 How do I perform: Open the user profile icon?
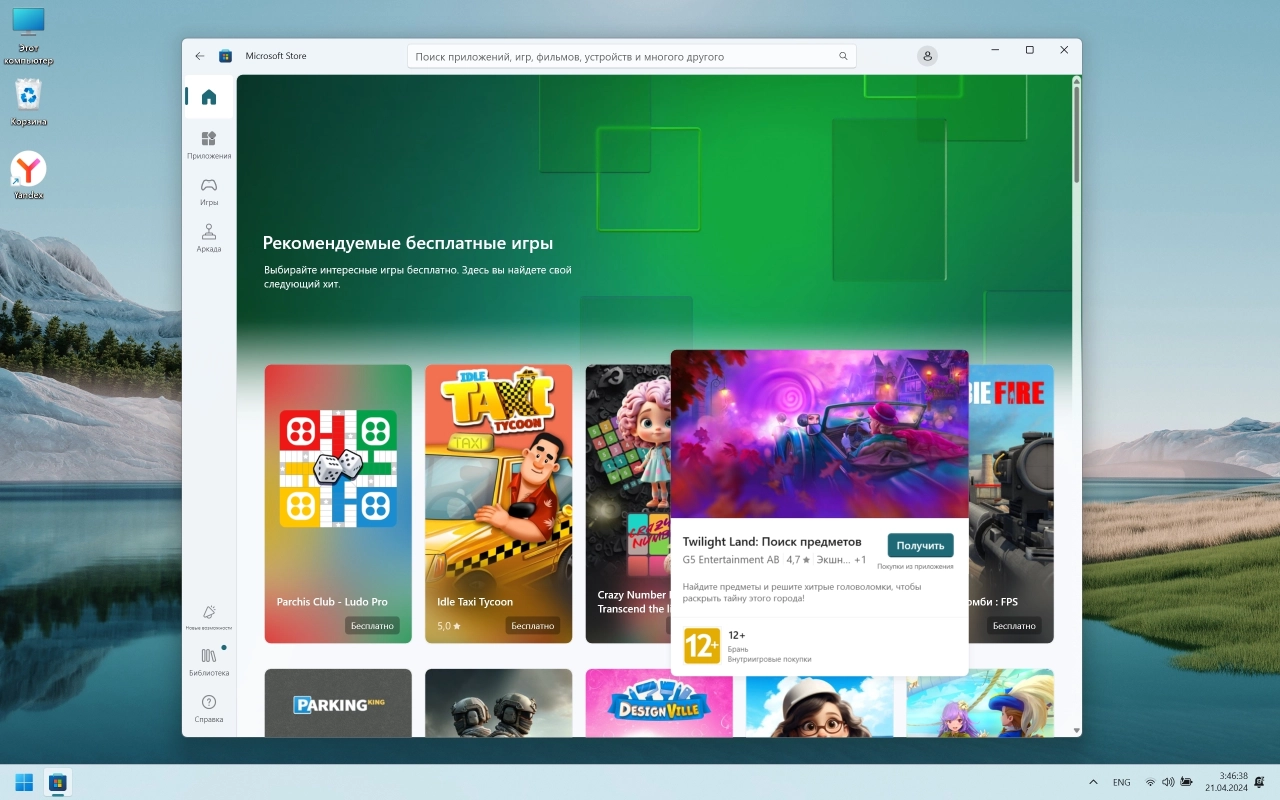point(928,56)
